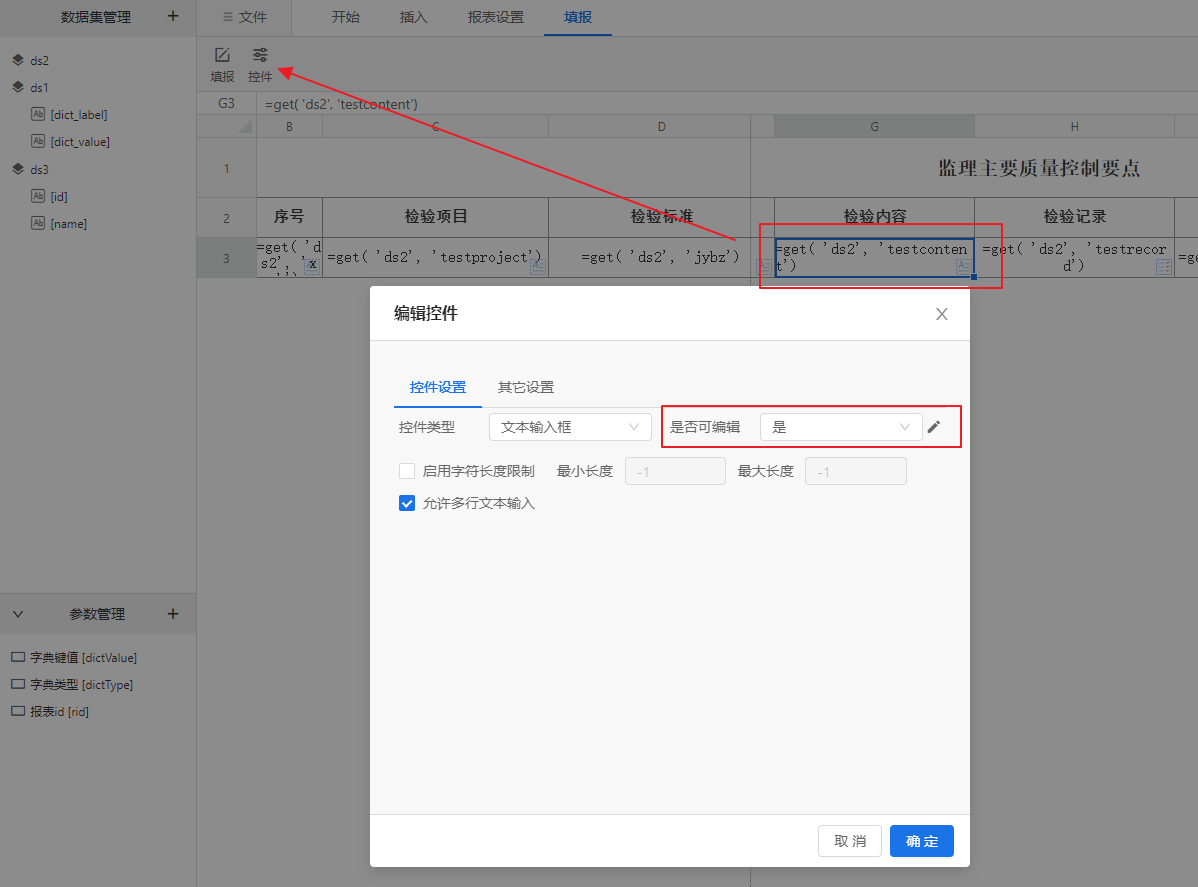Switch to the 报表设置 tab

tap(496, 17)
